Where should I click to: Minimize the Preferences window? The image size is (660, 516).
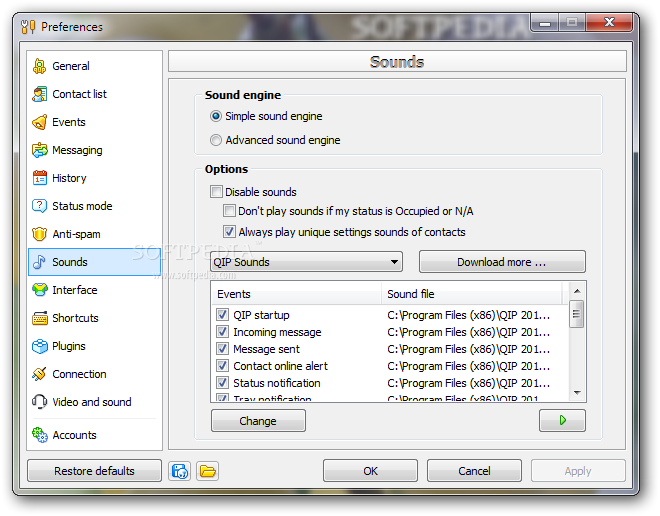(x=545, y=22)
